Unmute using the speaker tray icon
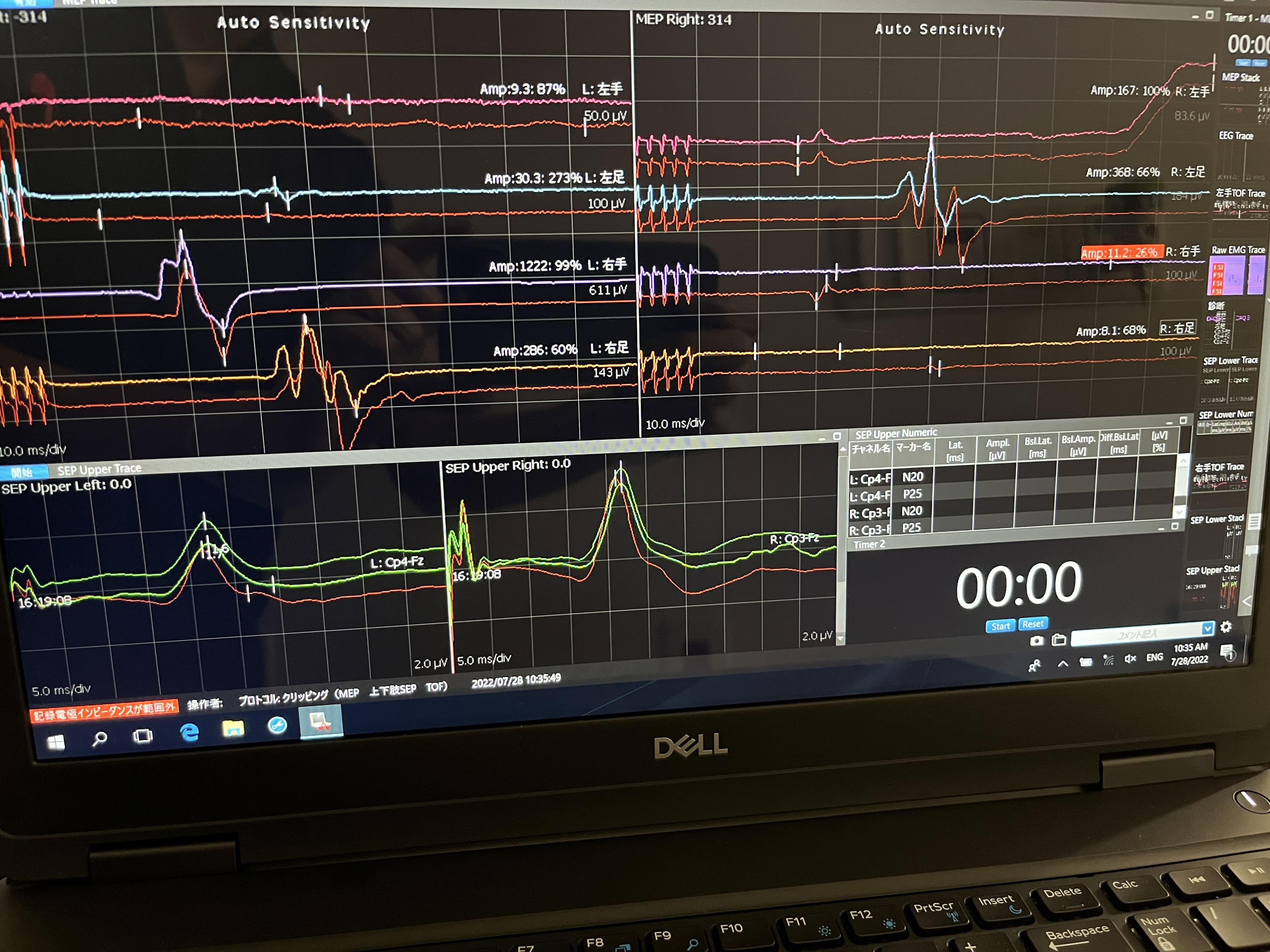 point(1130,659)
